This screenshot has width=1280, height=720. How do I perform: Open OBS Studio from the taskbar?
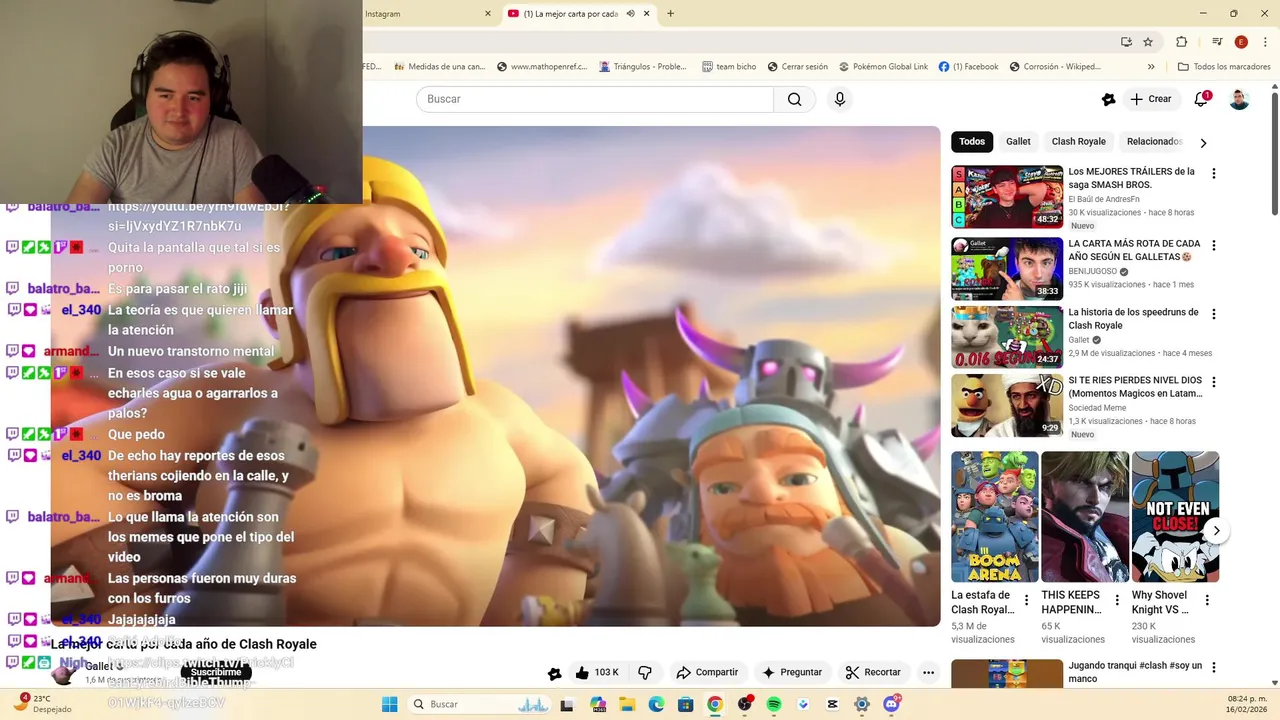pos(744,704)
